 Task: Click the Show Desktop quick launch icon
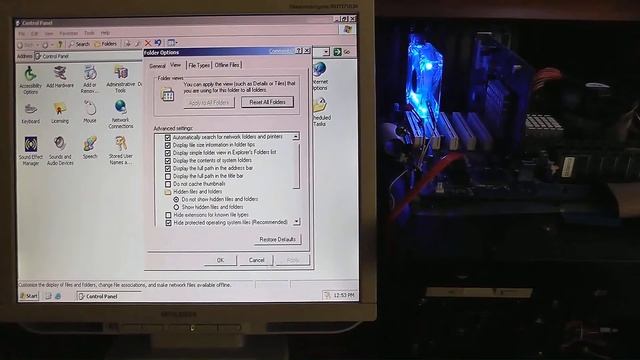point(48,296)
